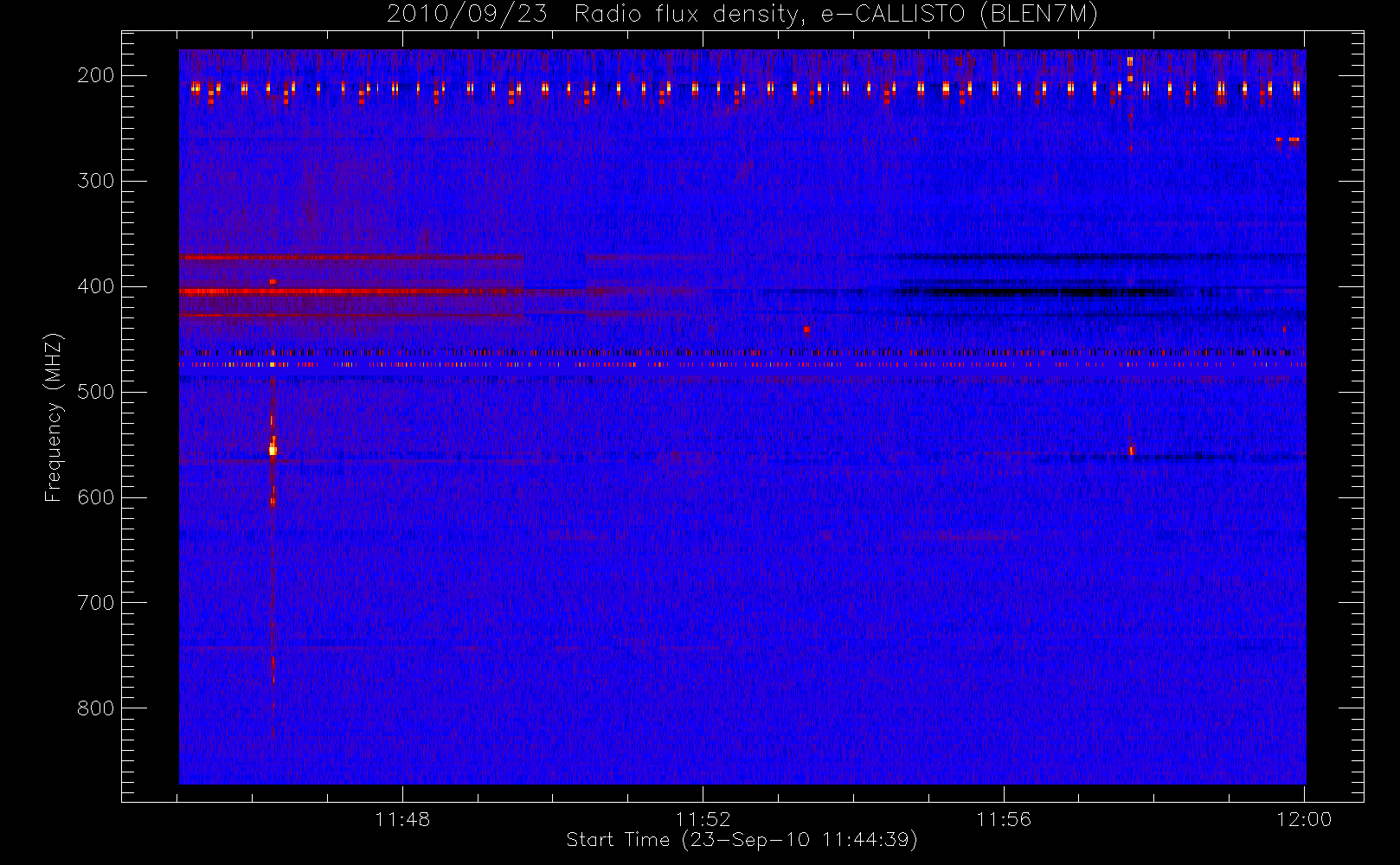Viewport: 1400px width, 865px height.
Task: Click the 800 frequency tick label
Action: click(96, 708)
